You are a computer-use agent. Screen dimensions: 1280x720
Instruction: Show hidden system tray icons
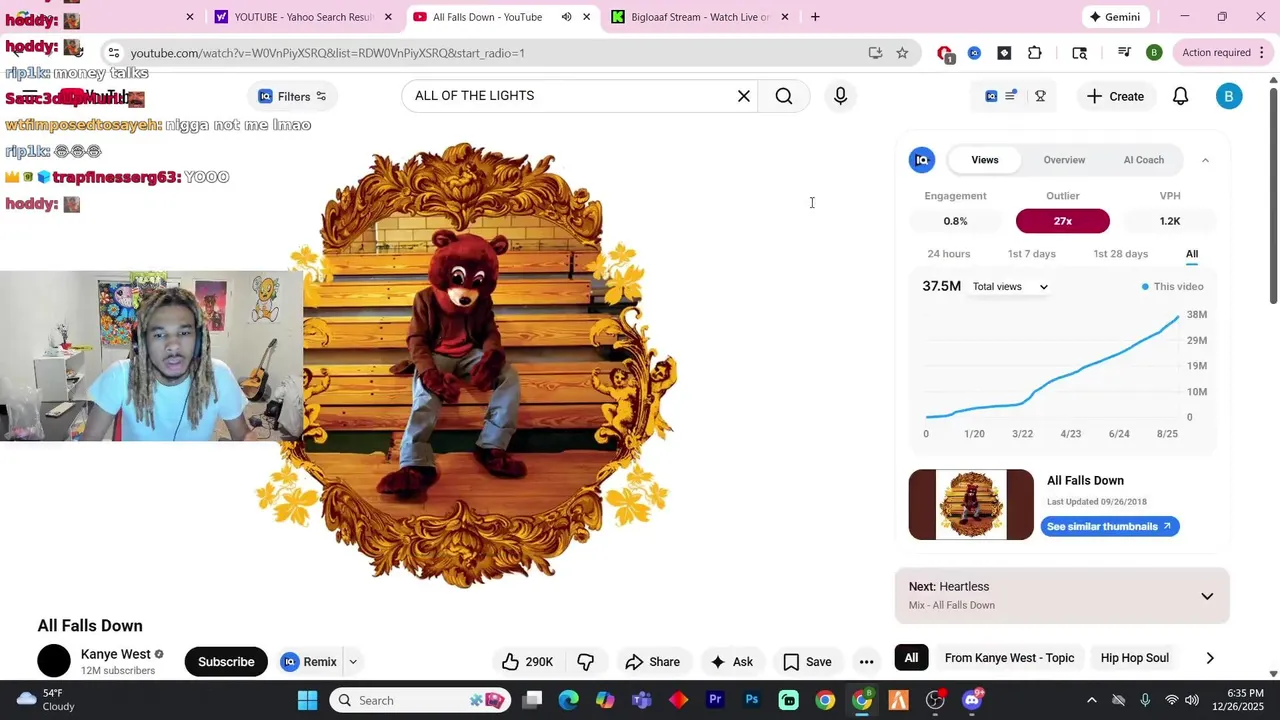click(1091, 700)
